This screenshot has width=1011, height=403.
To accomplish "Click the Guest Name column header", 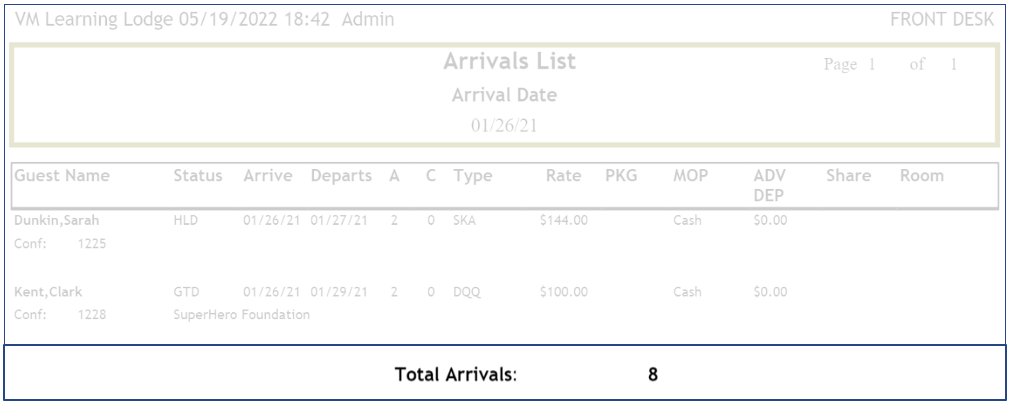I will pos(62,176).
